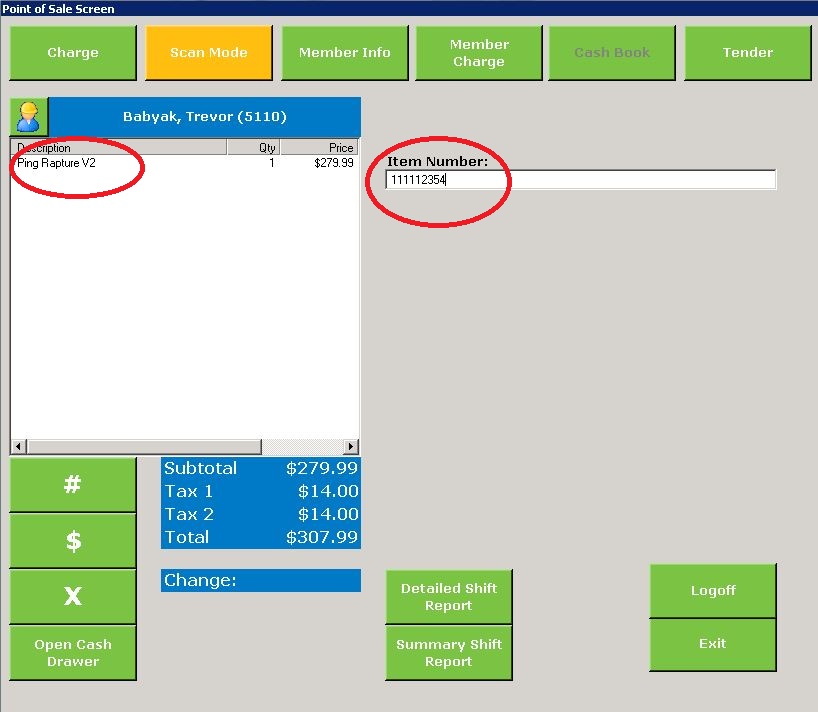Click the Subtotal $279.99 line

[261, 468]
